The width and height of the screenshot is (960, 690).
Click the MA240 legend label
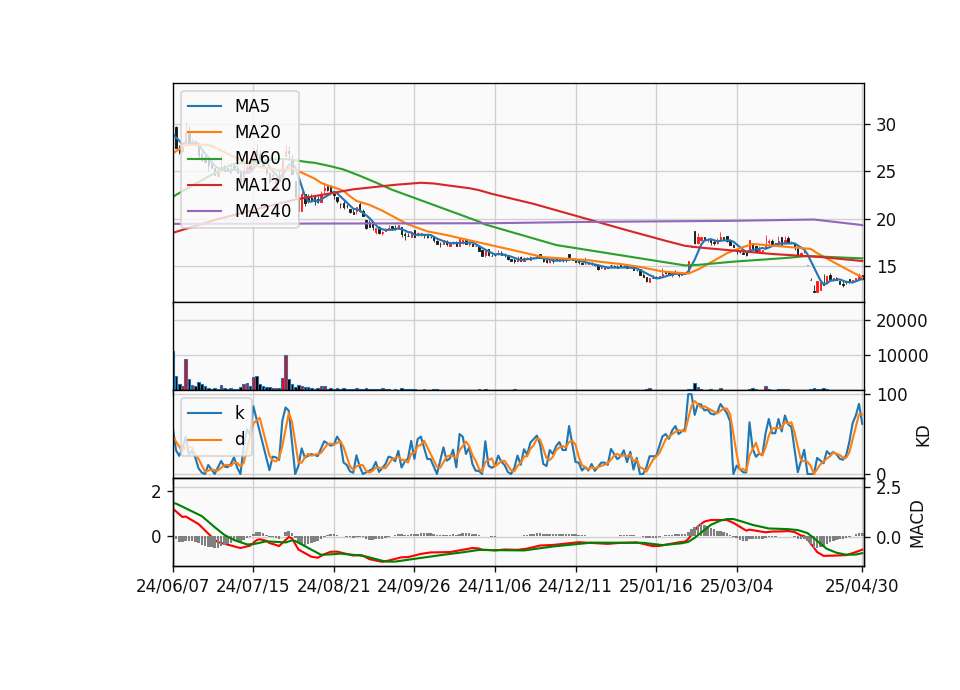[263, 211]
